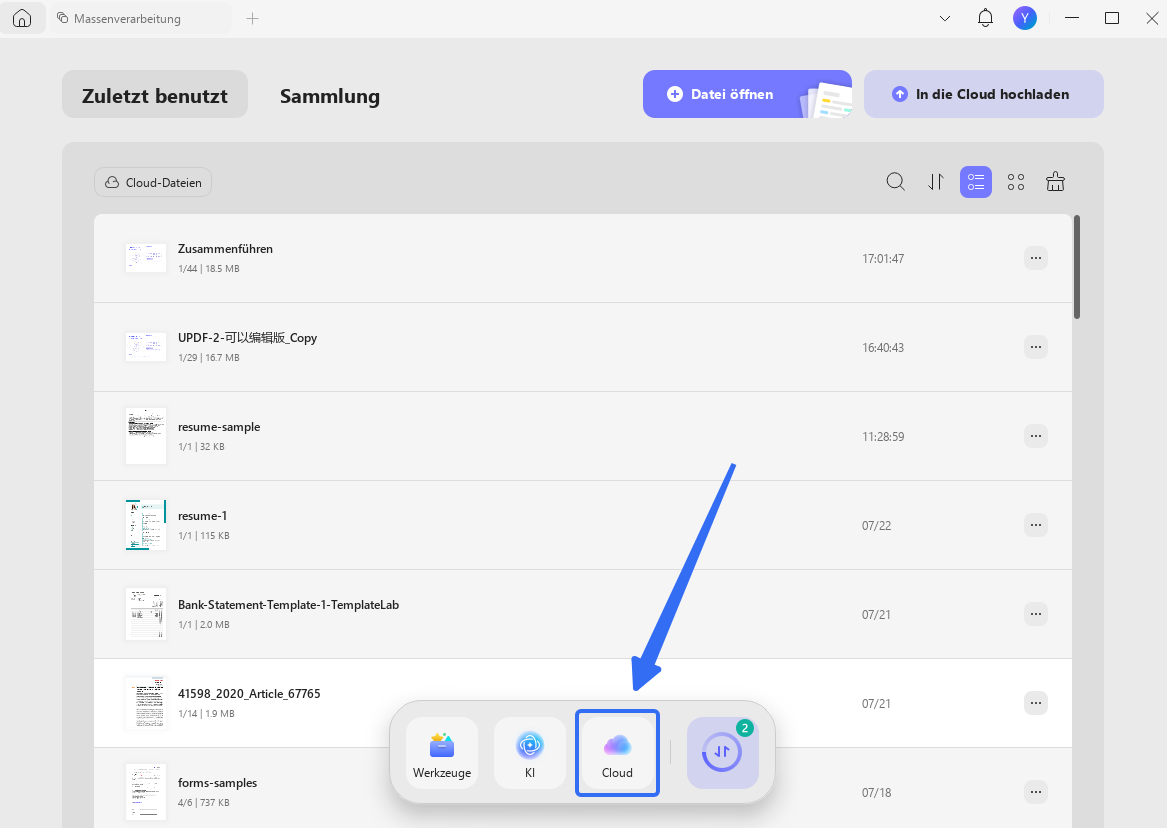Open the user account avatar Y

click(1025, 18)
